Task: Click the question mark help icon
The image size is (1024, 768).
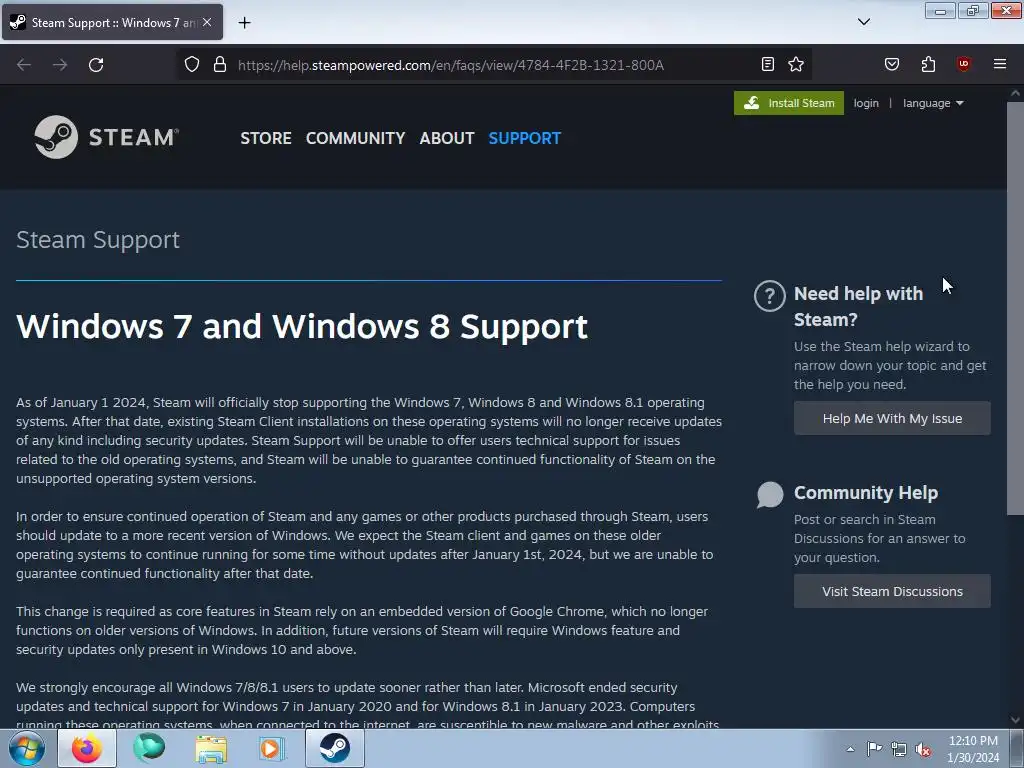Action: pos(770,296)
